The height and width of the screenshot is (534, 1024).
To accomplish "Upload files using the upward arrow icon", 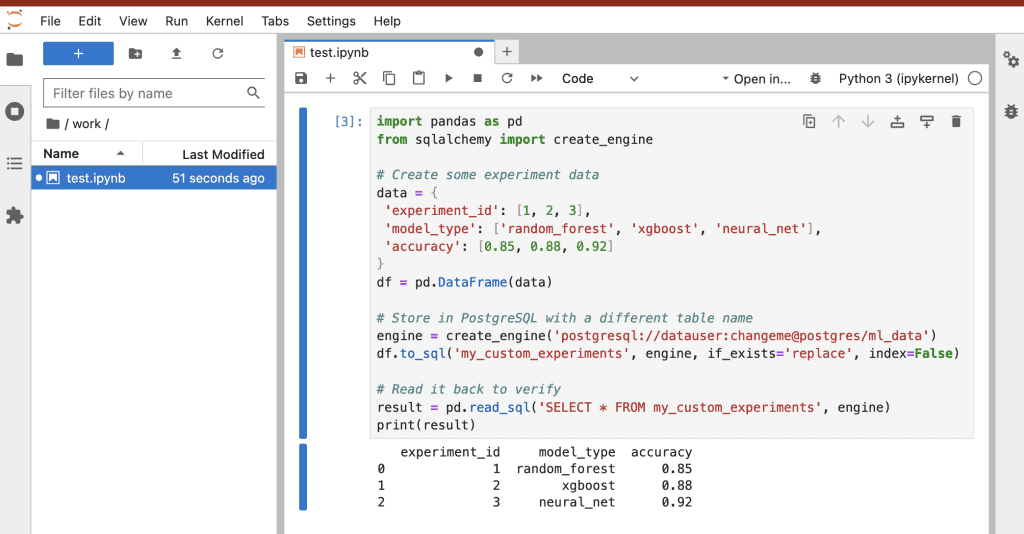I will 176,53.
